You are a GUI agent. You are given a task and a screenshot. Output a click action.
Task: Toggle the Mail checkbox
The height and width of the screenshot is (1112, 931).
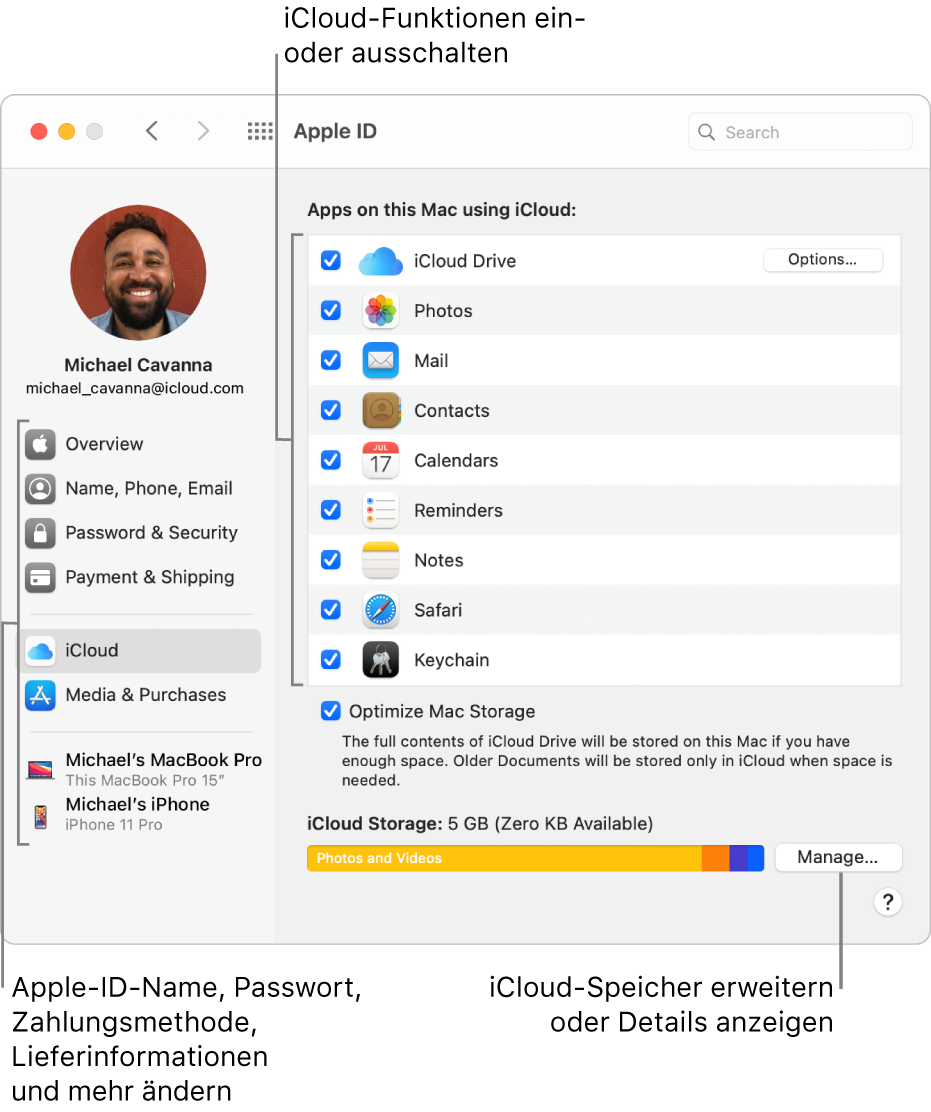[x=330, y=360]
